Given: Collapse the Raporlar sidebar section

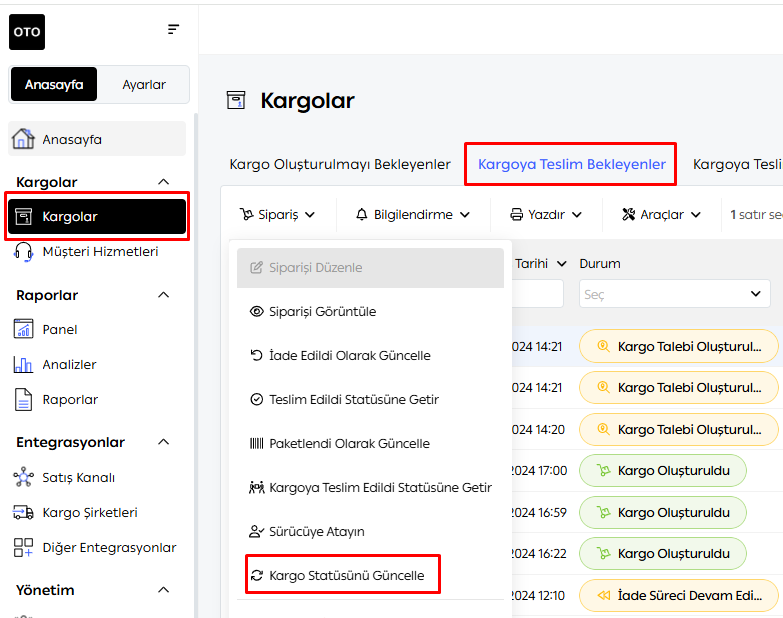Looking at the screenshot, I should pyautogui.click(x=163, y=295).
